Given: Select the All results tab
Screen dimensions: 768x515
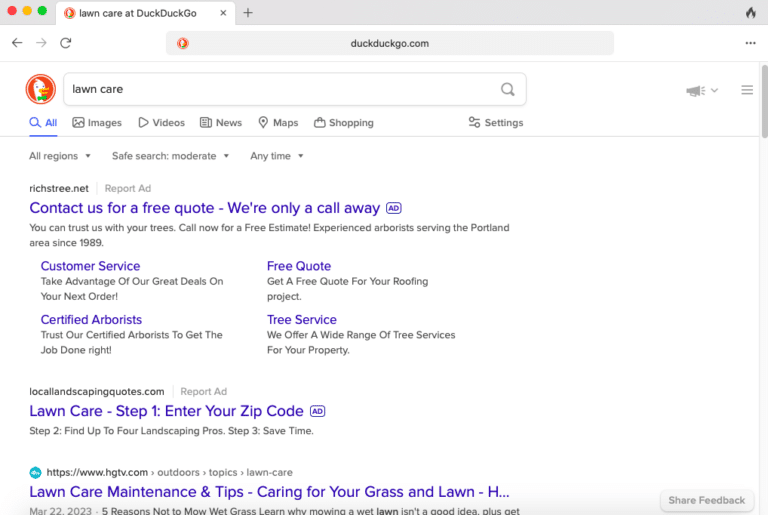Looking at the screenshot, I should 43,123.
